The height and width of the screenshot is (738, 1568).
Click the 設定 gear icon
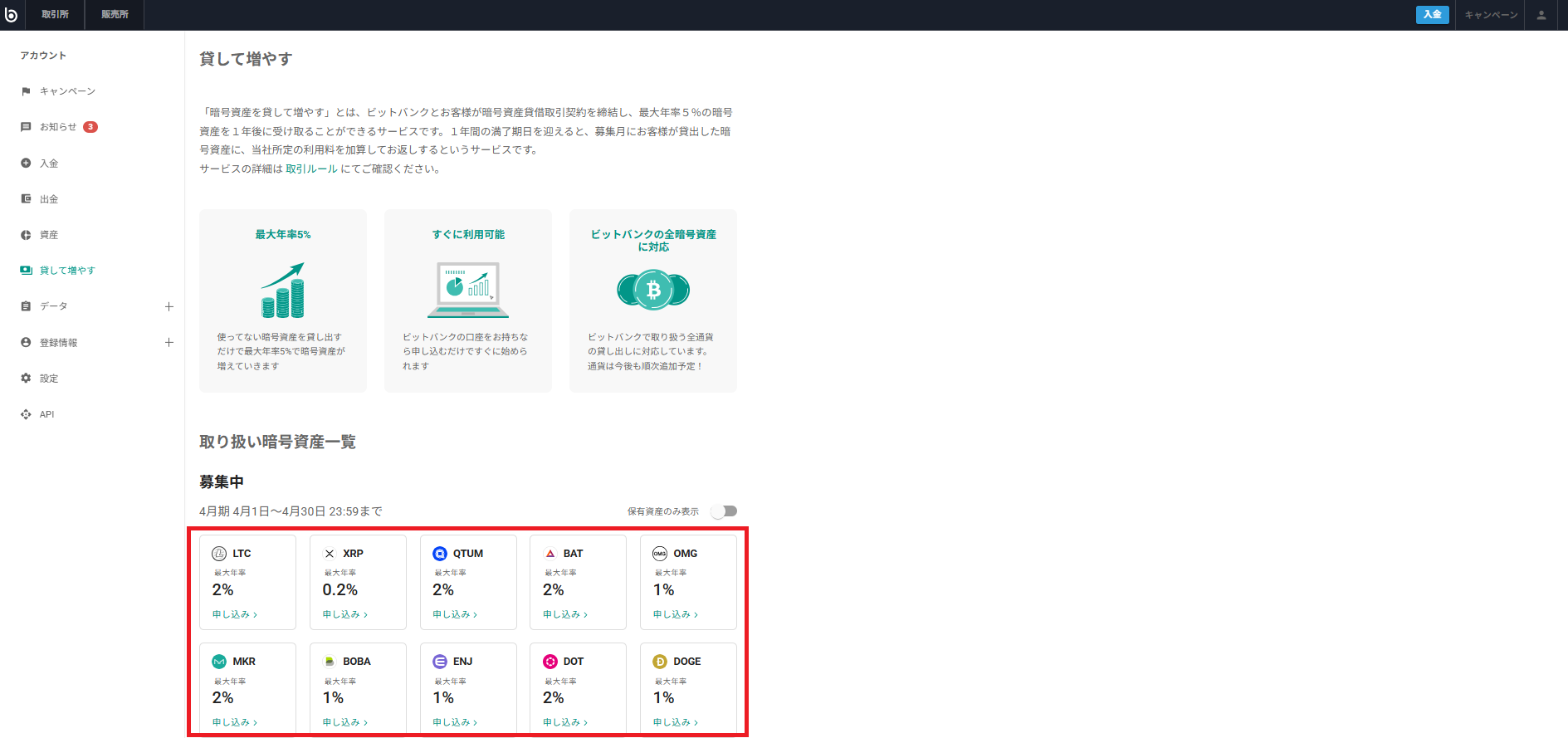(26, 379)
